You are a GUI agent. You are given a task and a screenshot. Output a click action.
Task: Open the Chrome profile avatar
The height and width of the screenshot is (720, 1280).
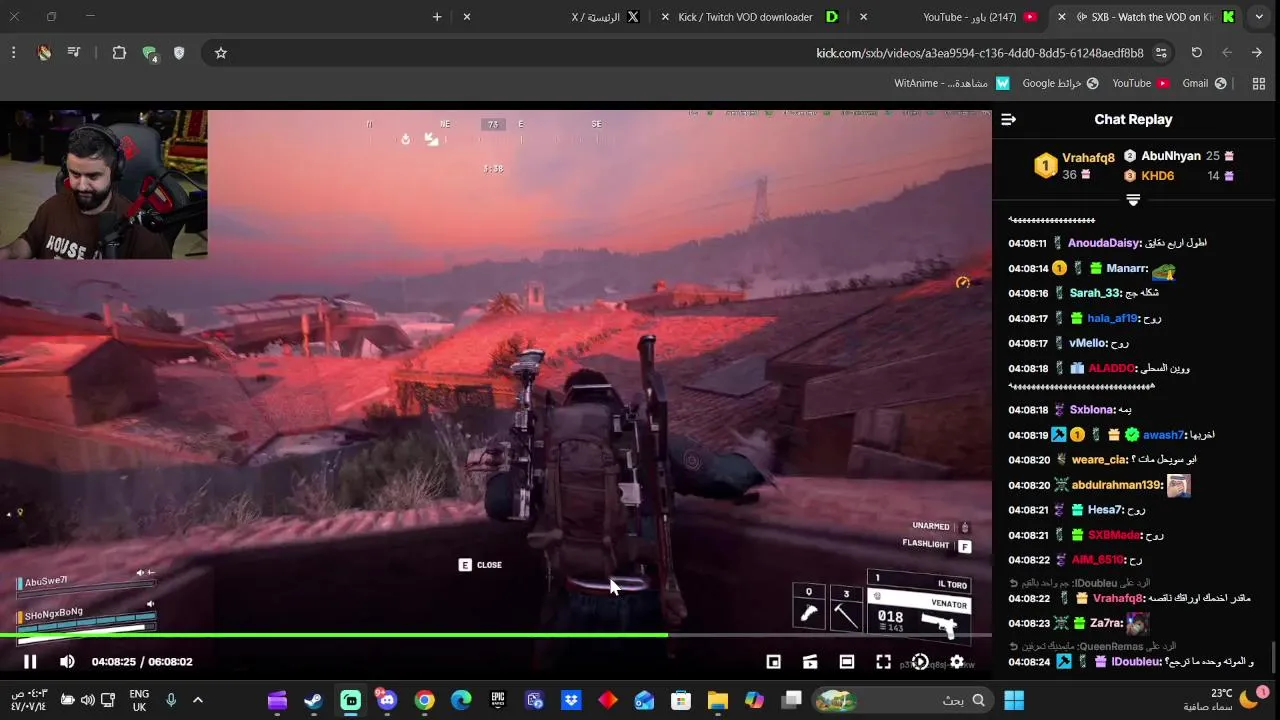tap(44, 53)
